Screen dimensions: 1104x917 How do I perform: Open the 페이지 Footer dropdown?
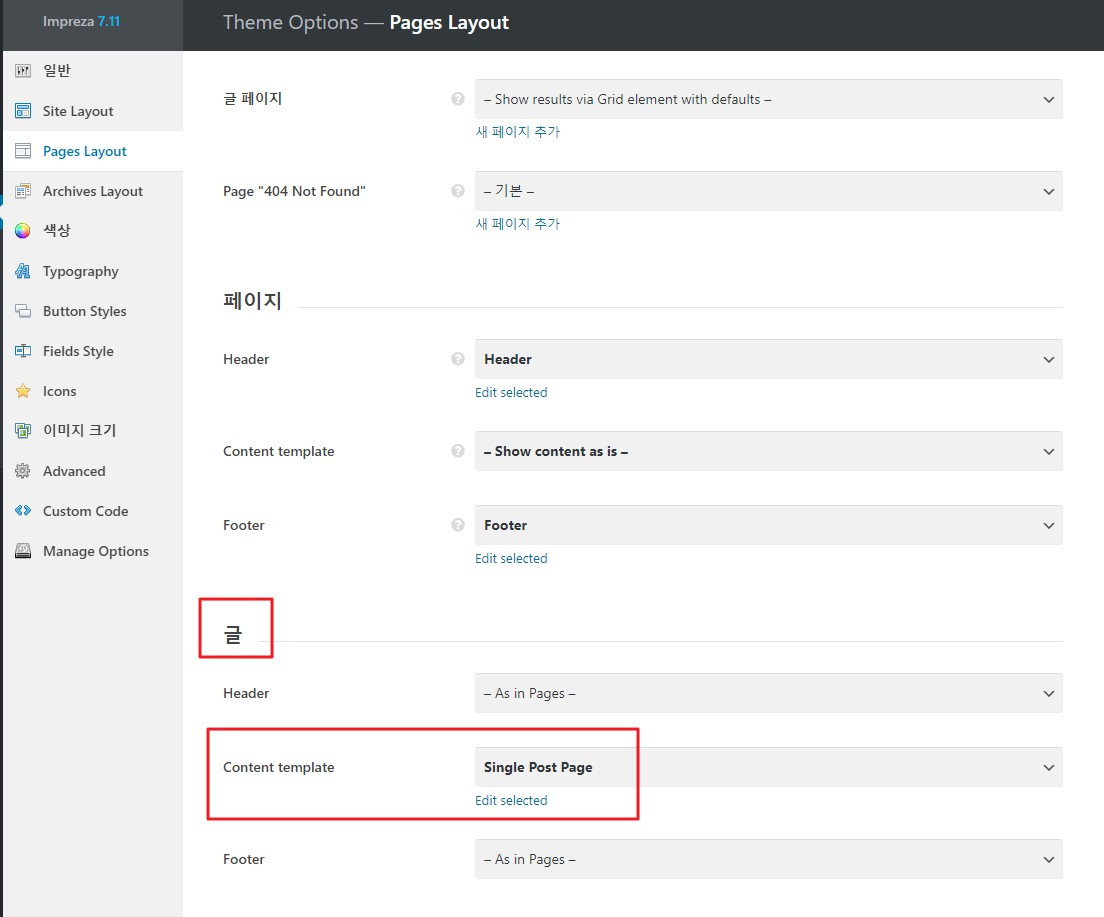[769, 525]
